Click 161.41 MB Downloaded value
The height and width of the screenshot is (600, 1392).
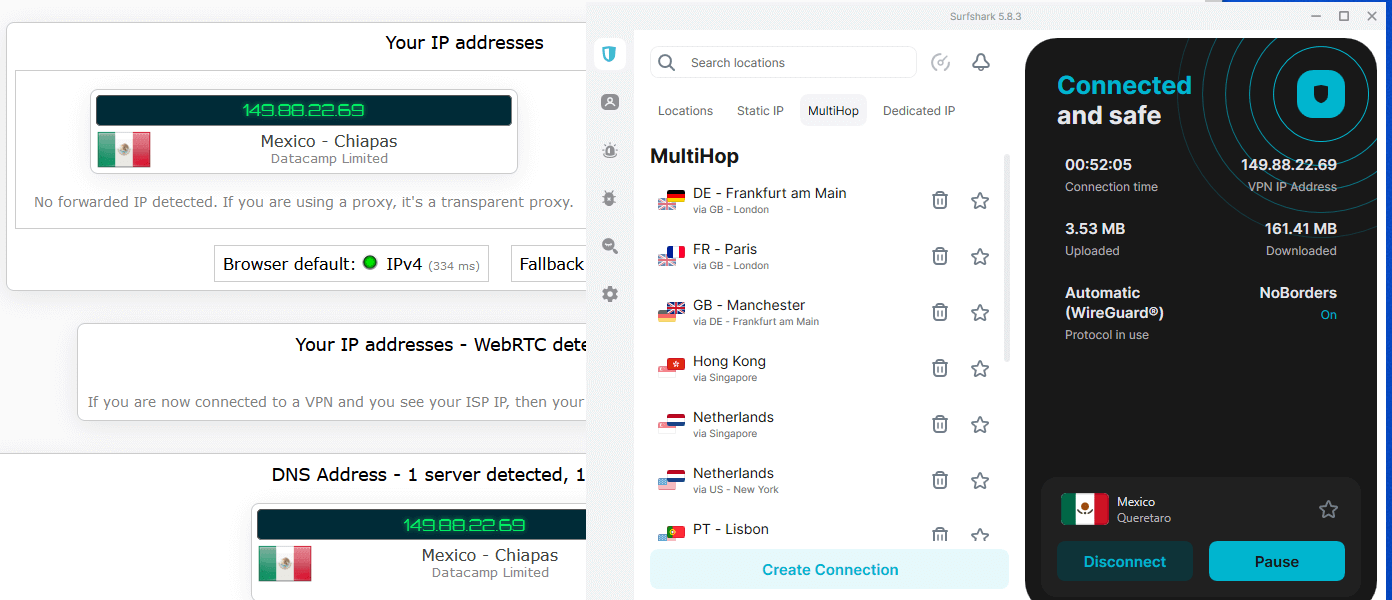tap(1300, 229)
